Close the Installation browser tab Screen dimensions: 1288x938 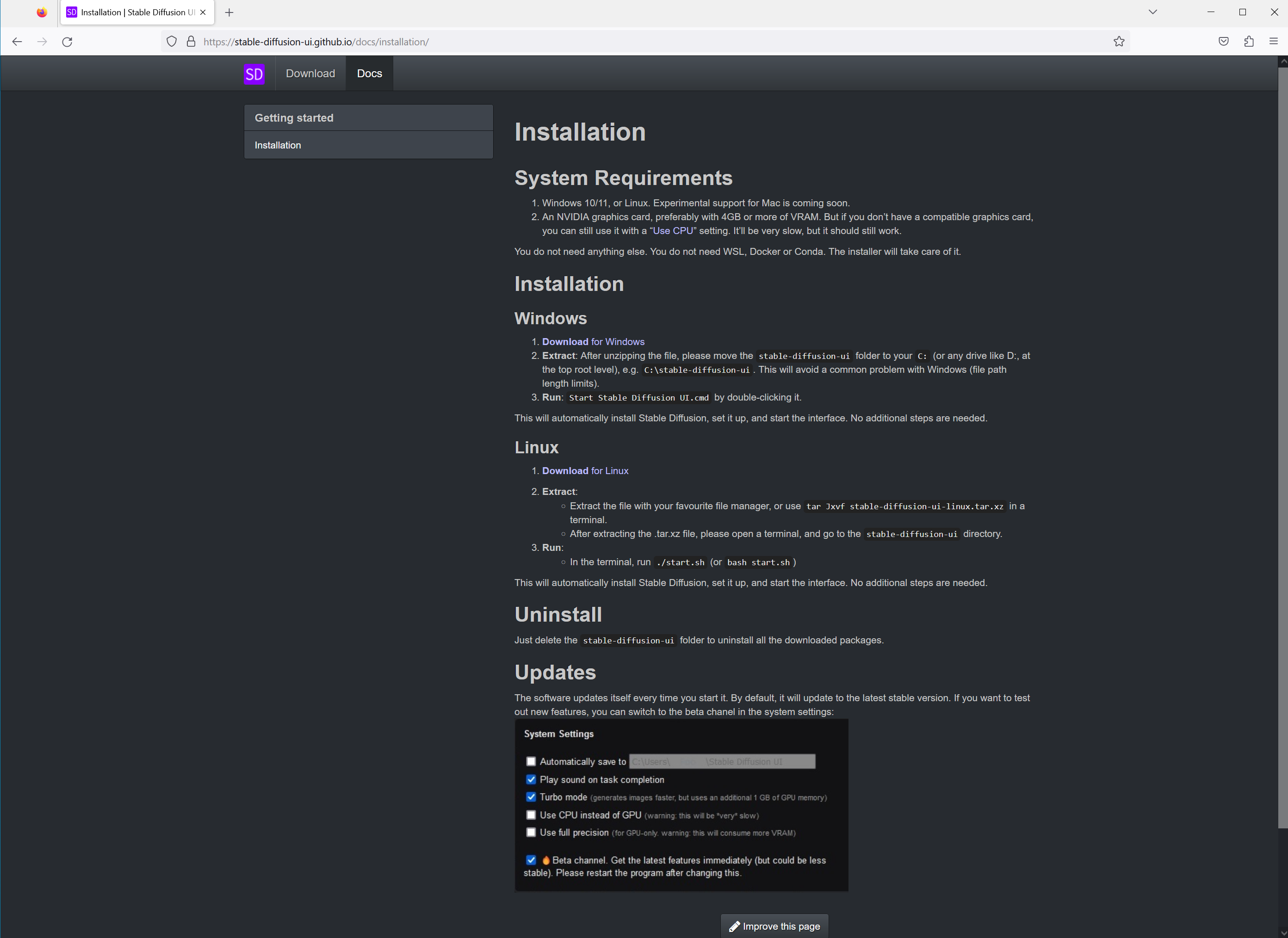(203, 12)
